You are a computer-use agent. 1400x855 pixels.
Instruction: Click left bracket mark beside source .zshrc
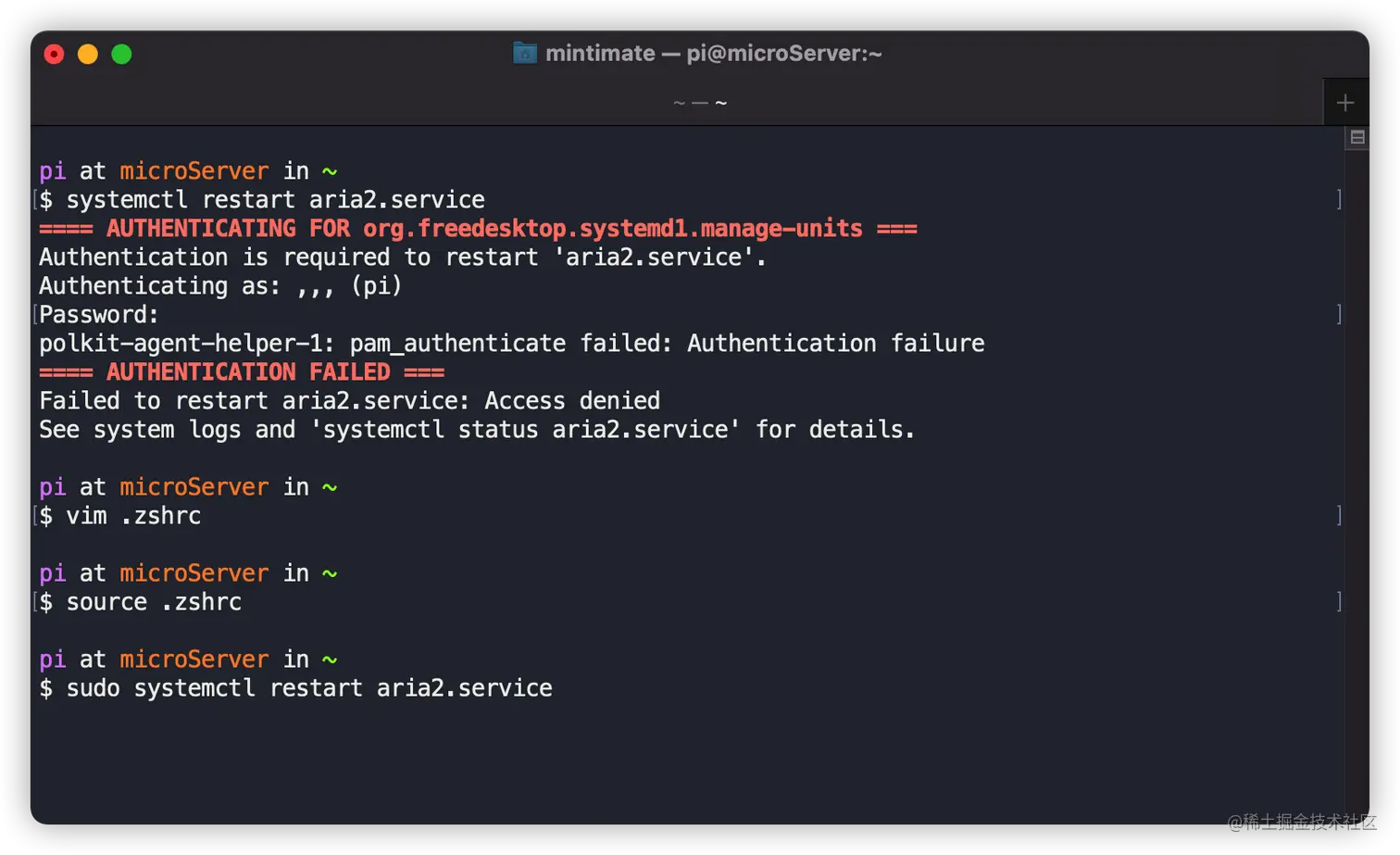(x=35, y=602)
